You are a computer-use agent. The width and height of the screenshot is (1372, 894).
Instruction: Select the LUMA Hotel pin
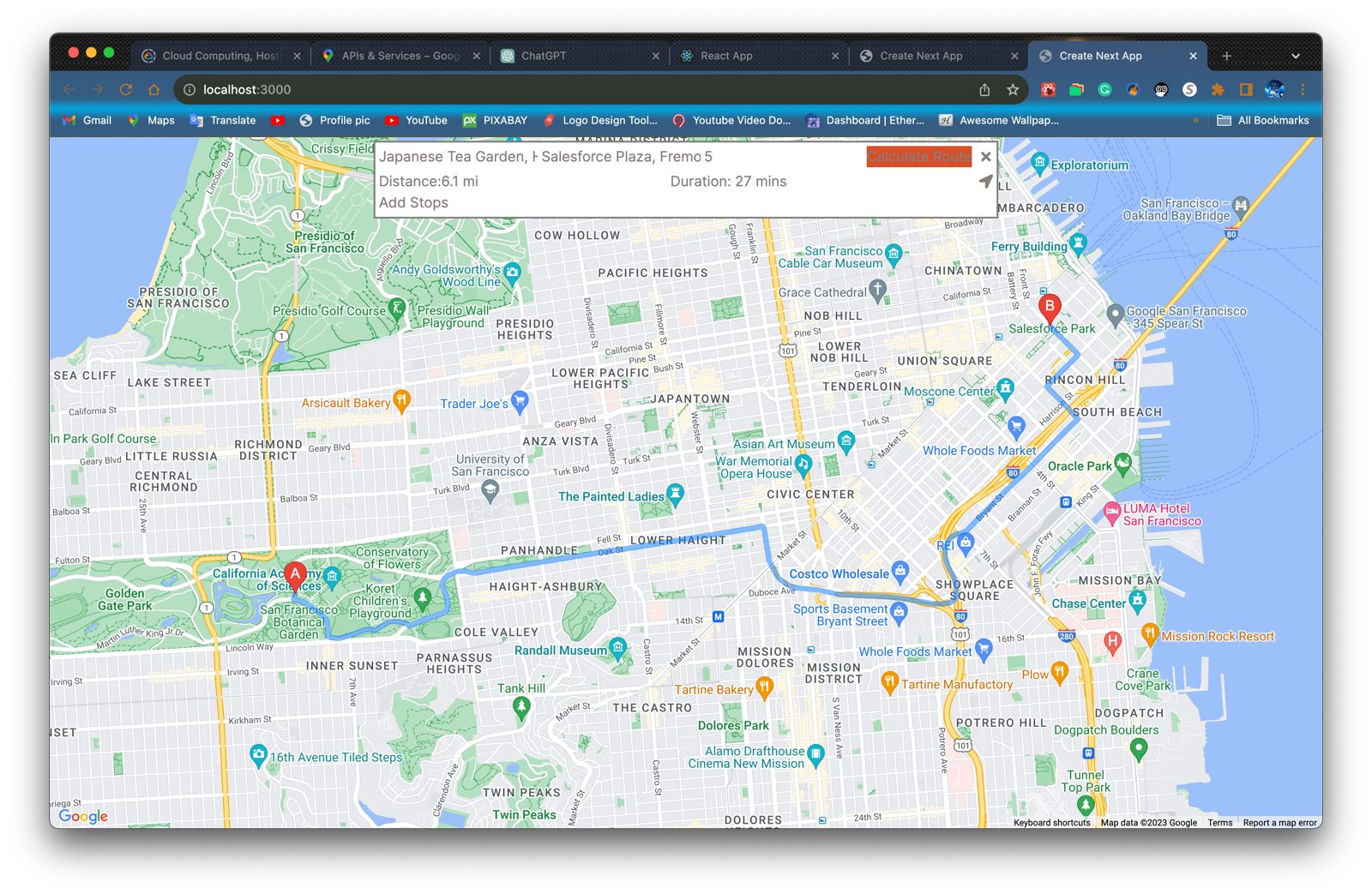click(x=1112, y=513)
